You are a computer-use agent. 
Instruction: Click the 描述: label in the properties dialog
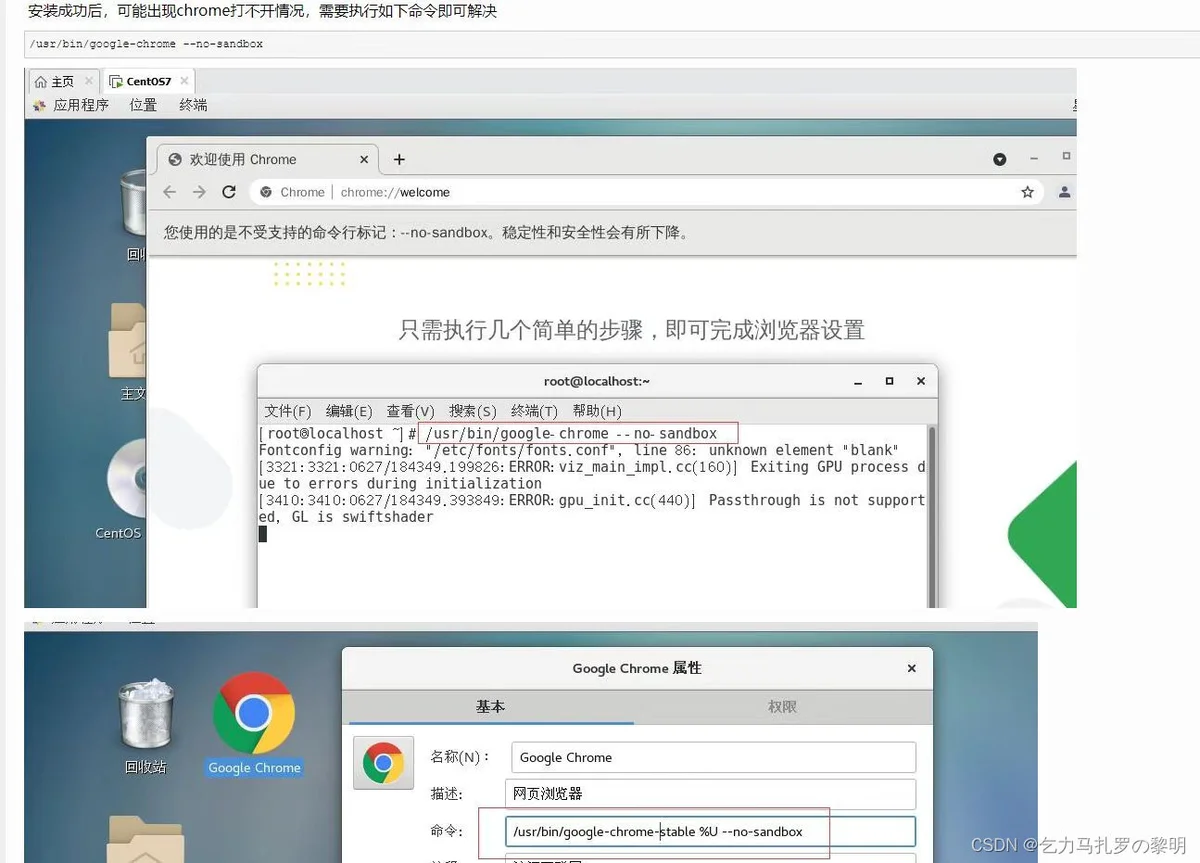pos(447,794)
